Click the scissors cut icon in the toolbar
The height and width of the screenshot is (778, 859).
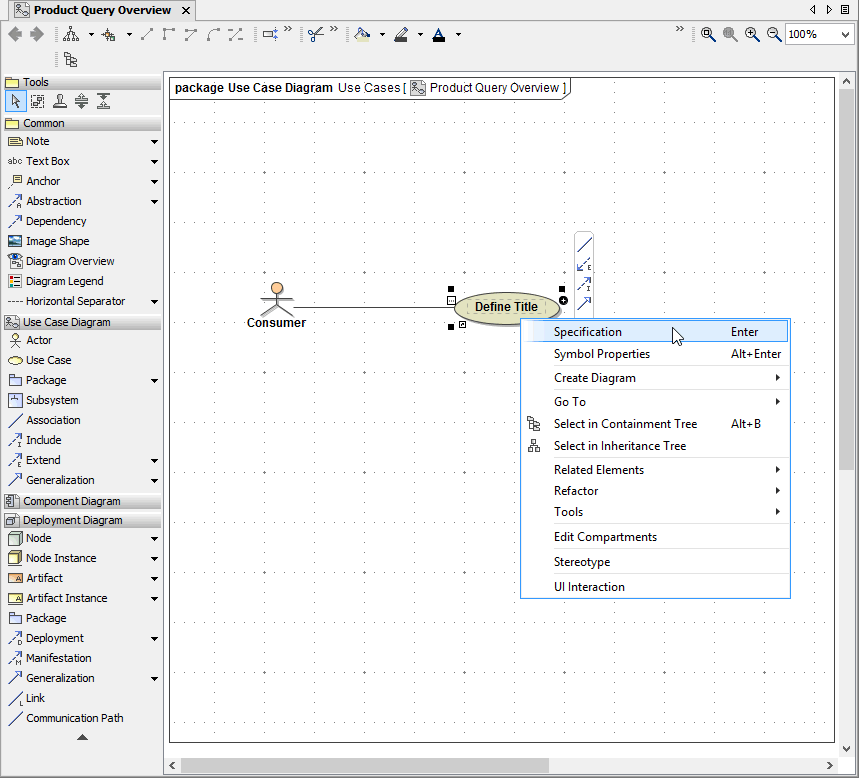tap(316, 34)
